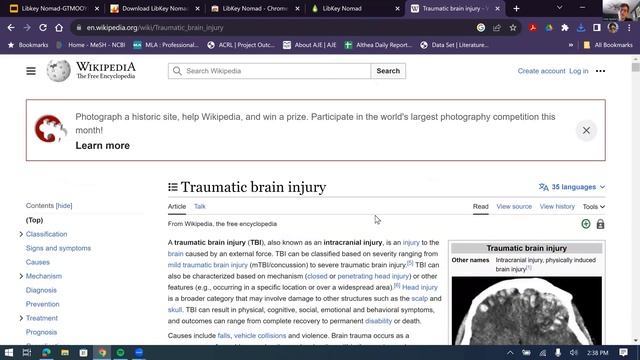Viewport: 640px width, 360px height.
Task: Click the browser address bar URL
Action: [x=155, y=28]
